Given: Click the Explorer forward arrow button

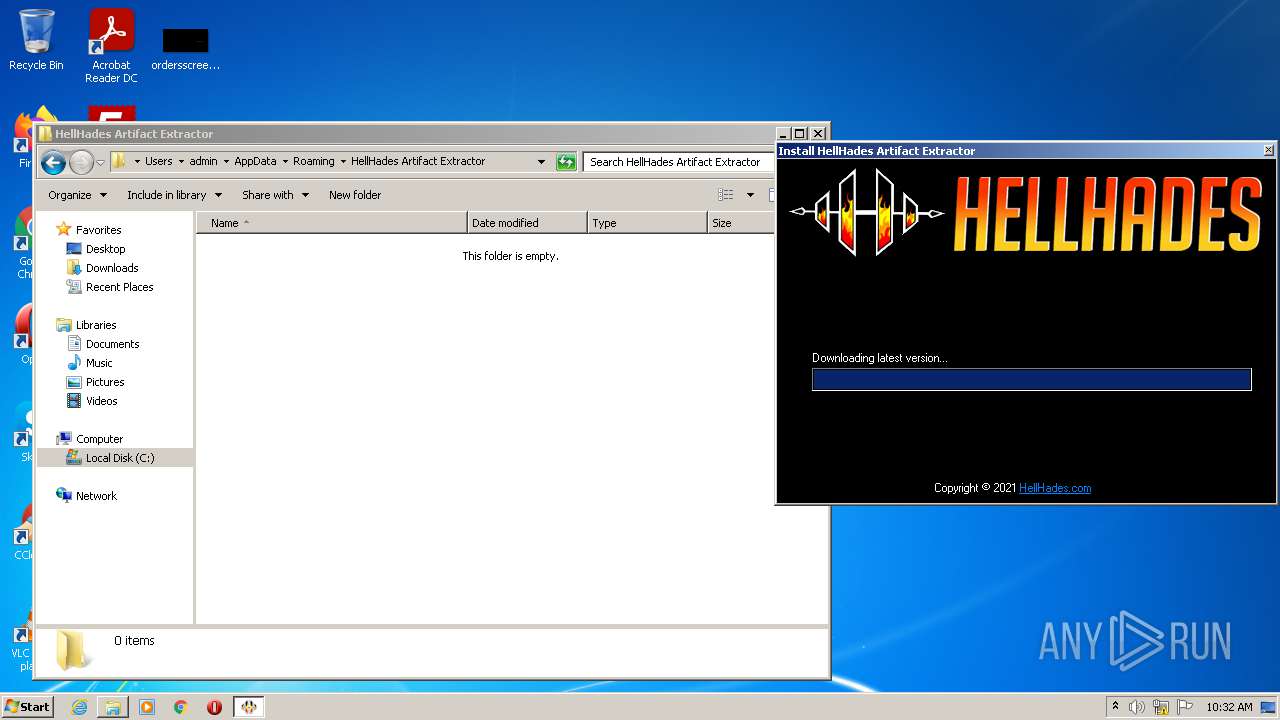Looking at the screenshot, I should pos(81,162).
